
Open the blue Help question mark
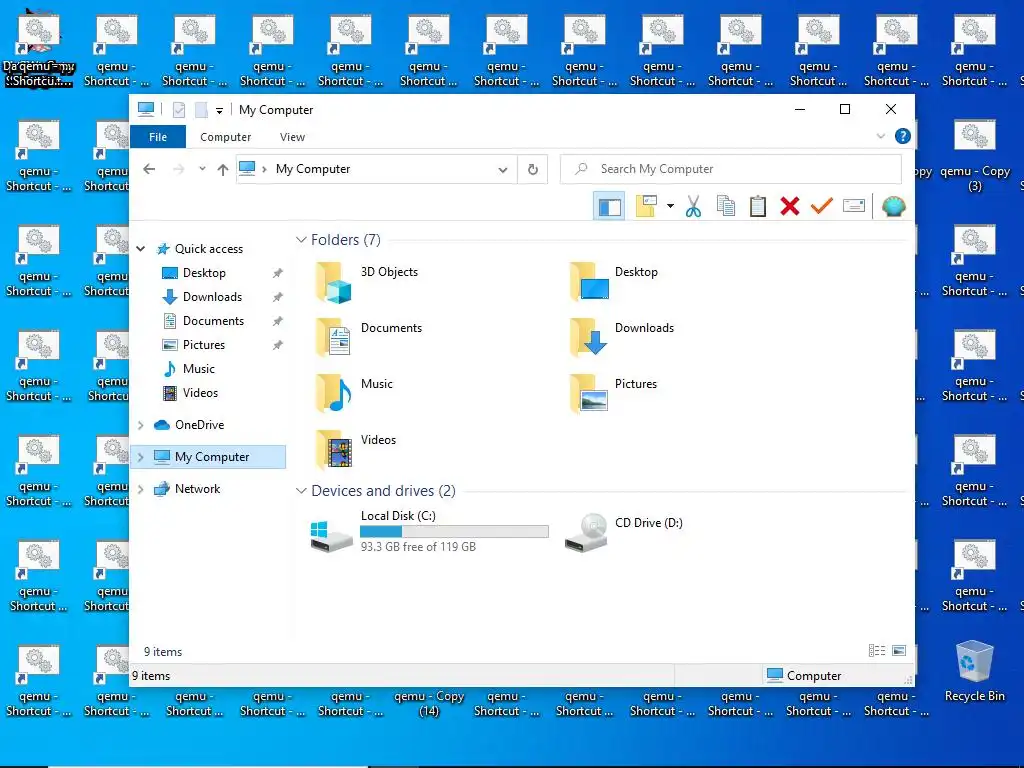[903, 136]
